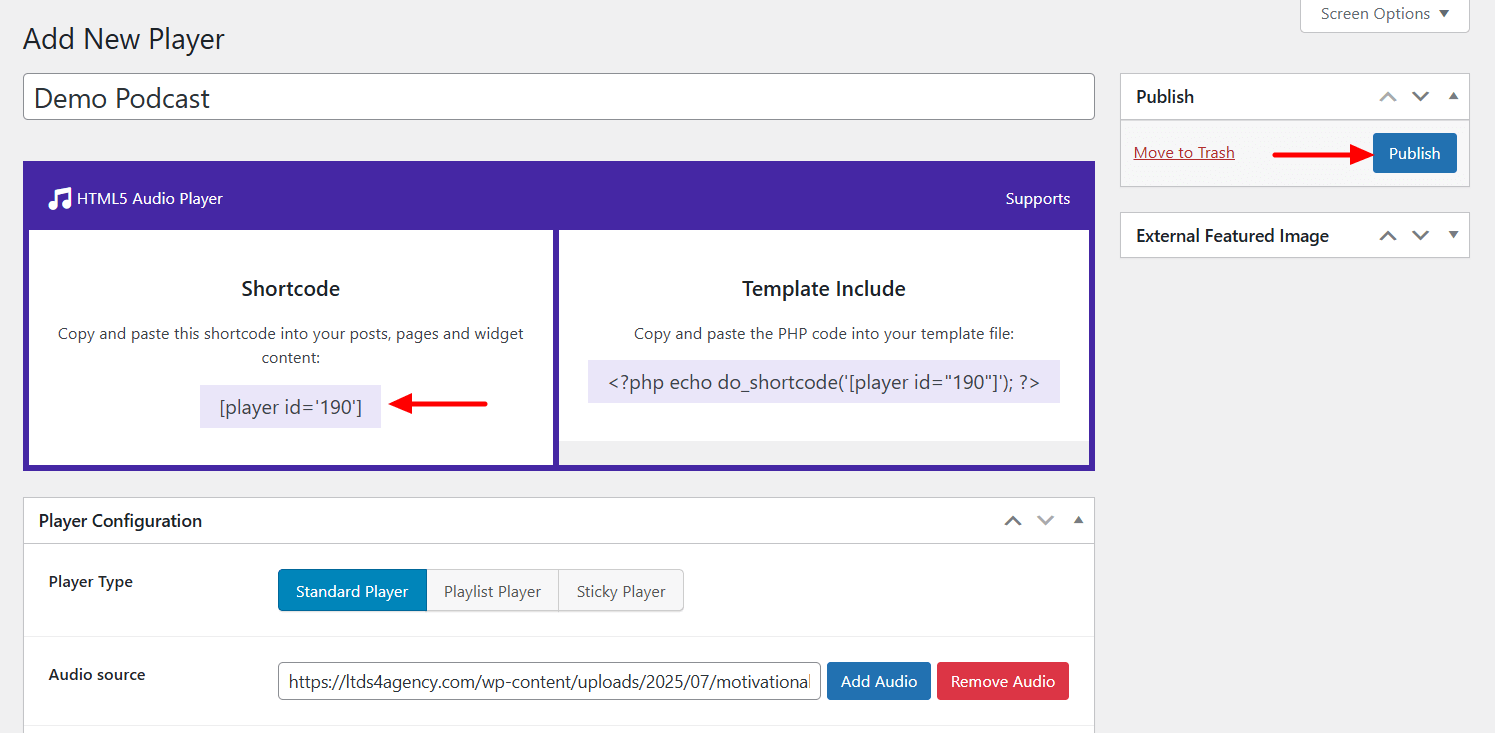Move Player Configuration panel up

click(1013, 521)
